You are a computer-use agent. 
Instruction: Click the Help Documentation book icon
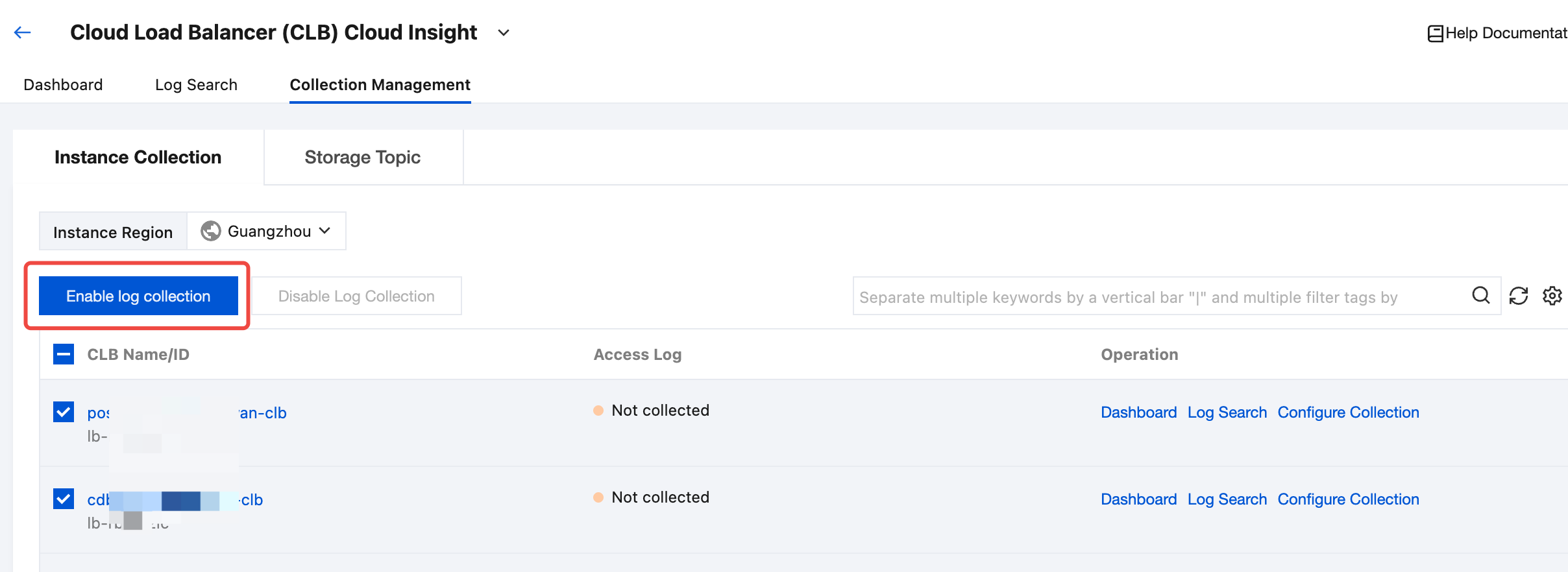pos(1435,33)
